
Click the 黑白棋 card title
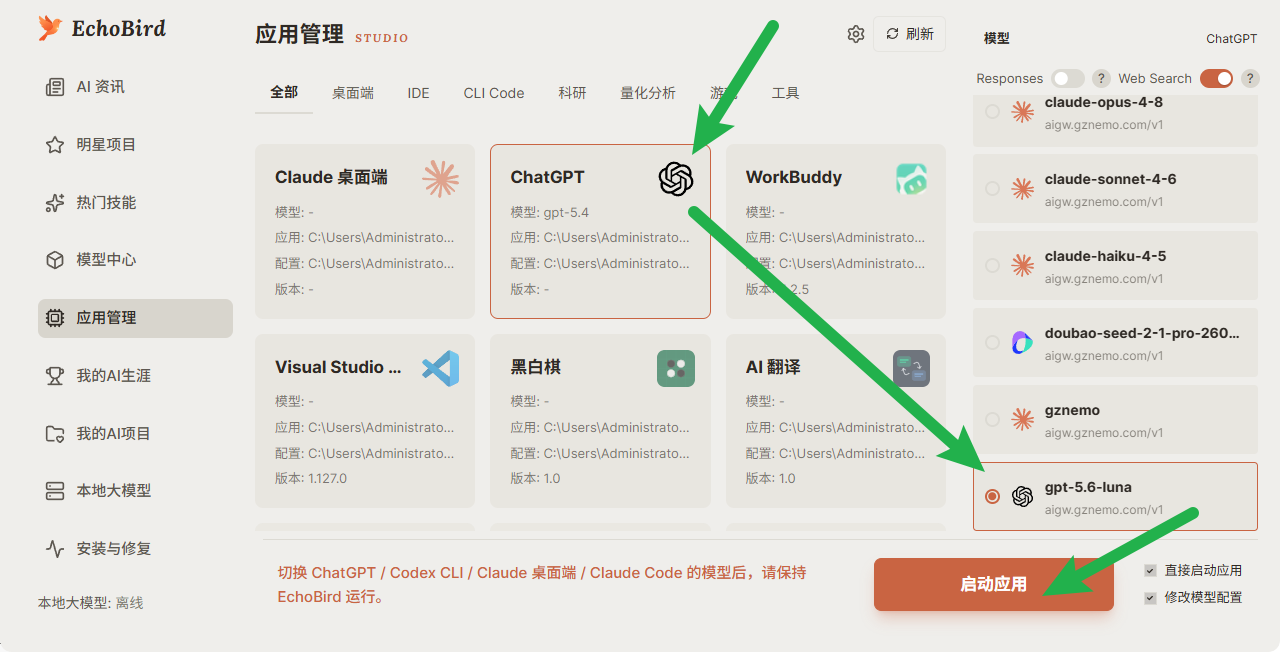pos(536,367)
